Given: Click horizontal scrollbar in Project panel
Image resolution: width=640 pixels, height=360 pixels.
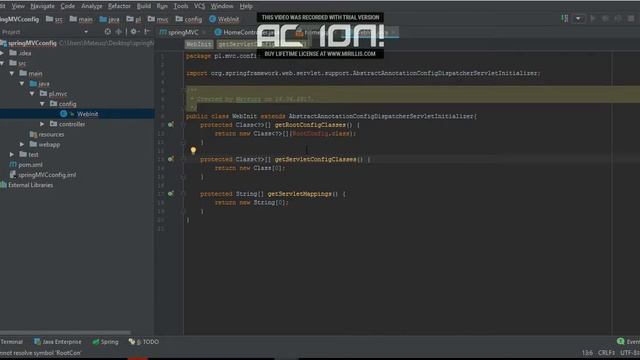Looking at the screenshot, I should click(65, 333).
